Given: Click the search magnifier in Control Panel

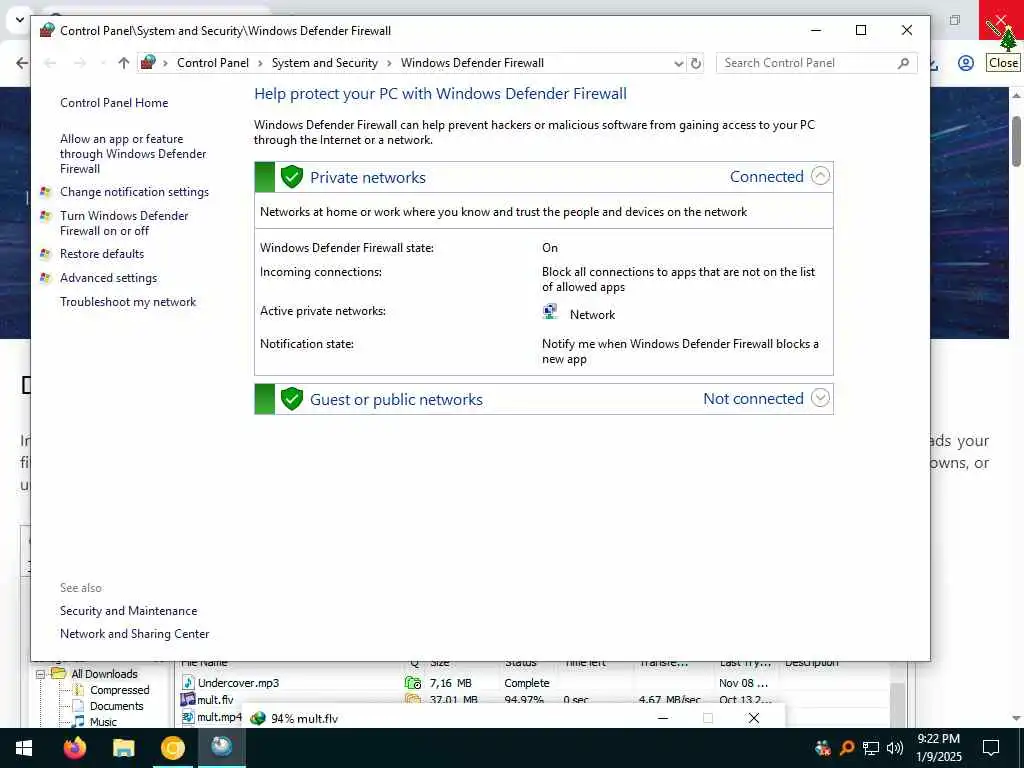Looking at the screenshot, I should [903, 63].
